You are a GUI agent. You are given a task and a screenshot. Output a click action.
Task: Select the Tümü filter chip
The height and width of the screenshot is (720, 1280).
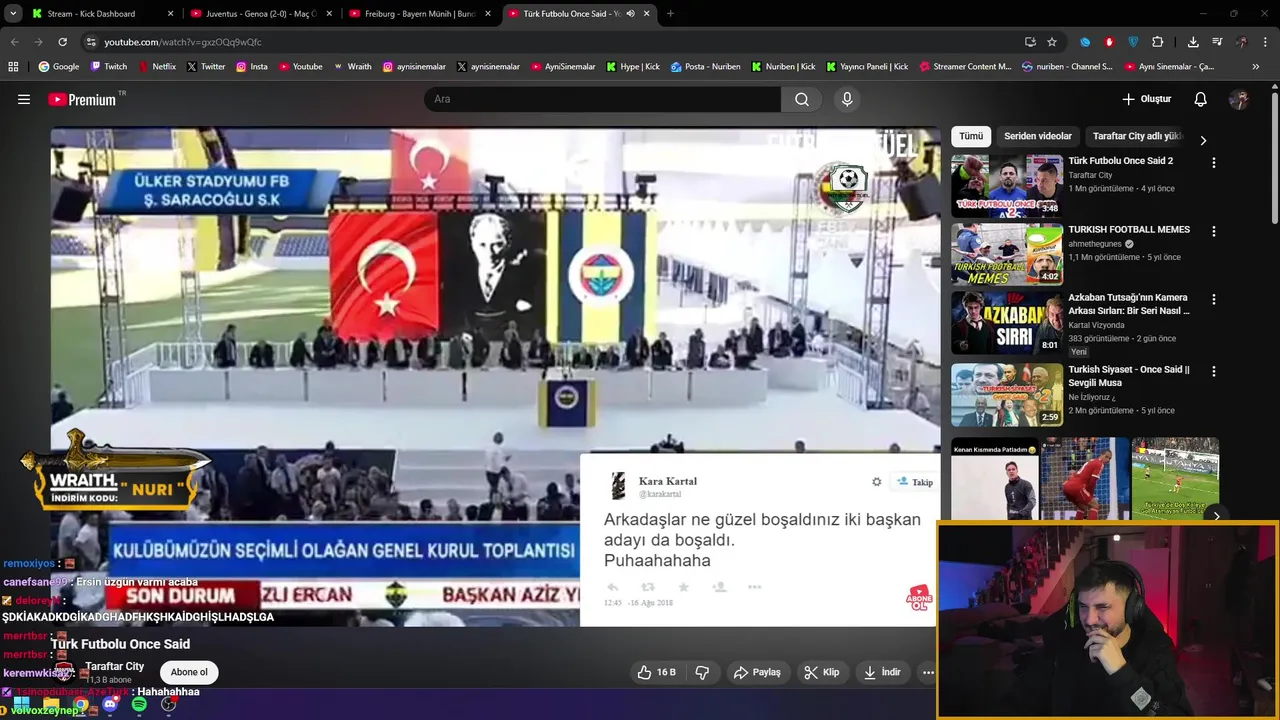(x=971, y=136)
